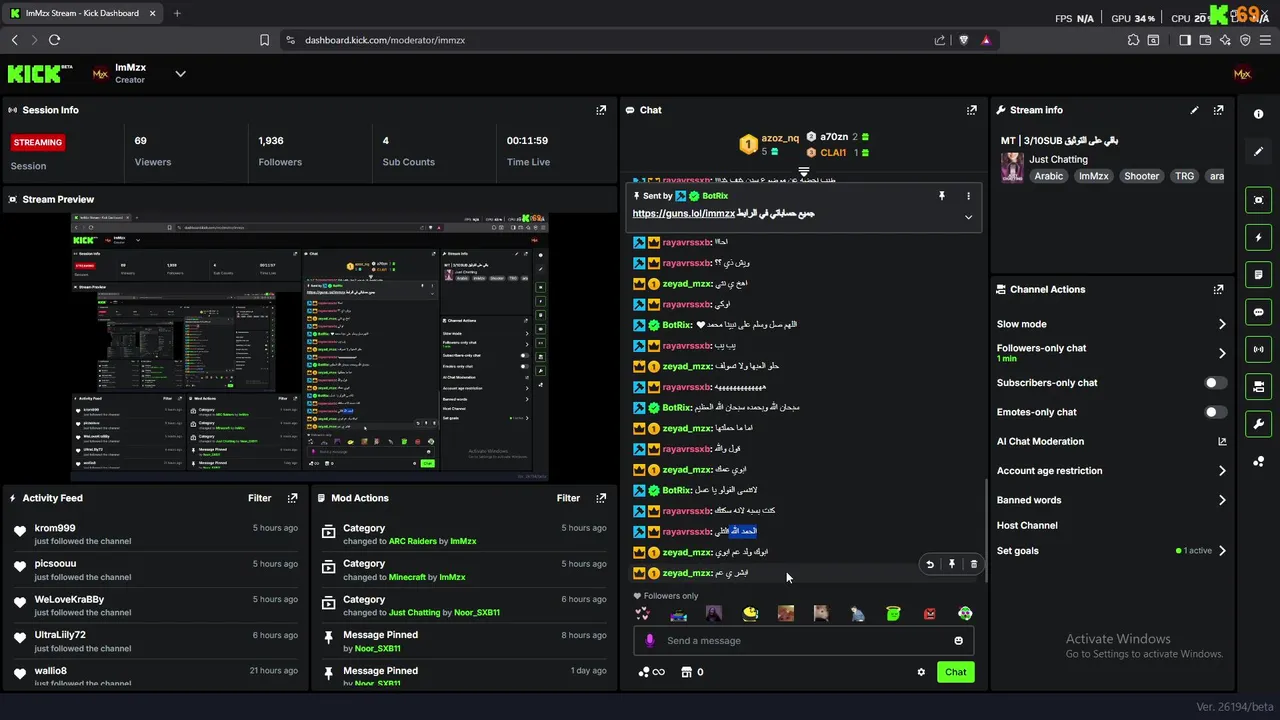Toggle the lightning bolt activity icon in sidebar

click(x=1258, y=238)
